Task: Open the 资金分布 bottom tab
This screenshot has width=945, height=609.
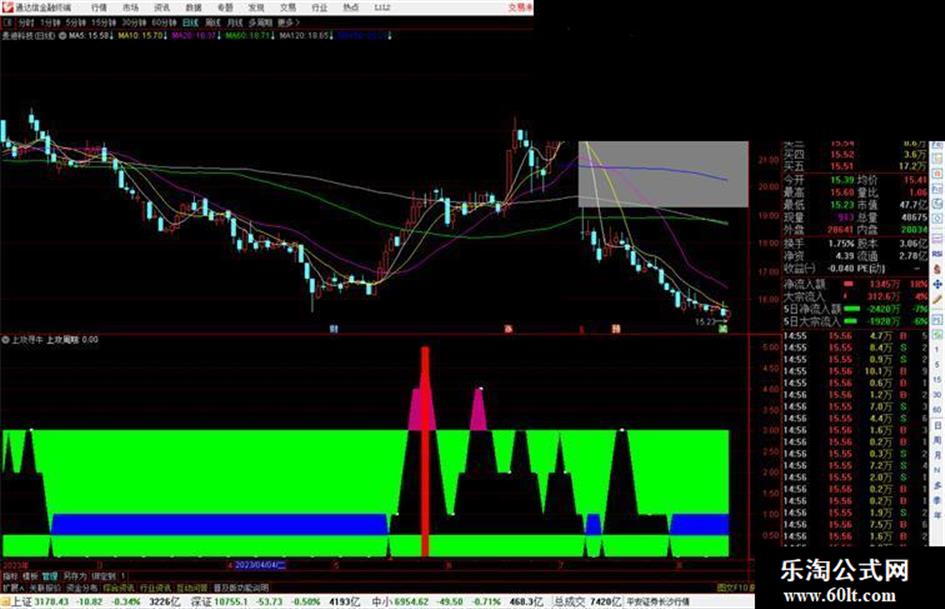Action: click(x=82, y=587)
